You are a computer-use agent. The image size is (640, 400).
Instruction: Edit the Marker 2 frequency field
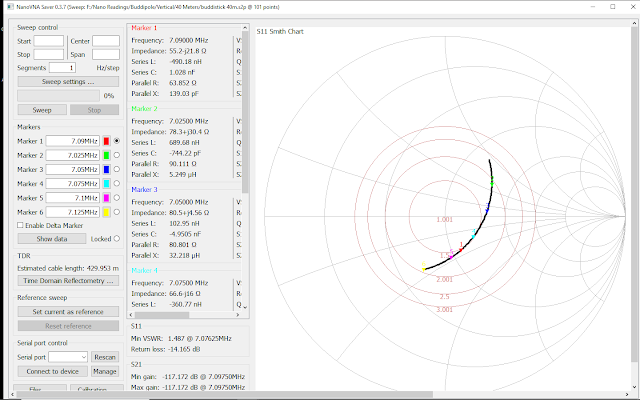73,156
